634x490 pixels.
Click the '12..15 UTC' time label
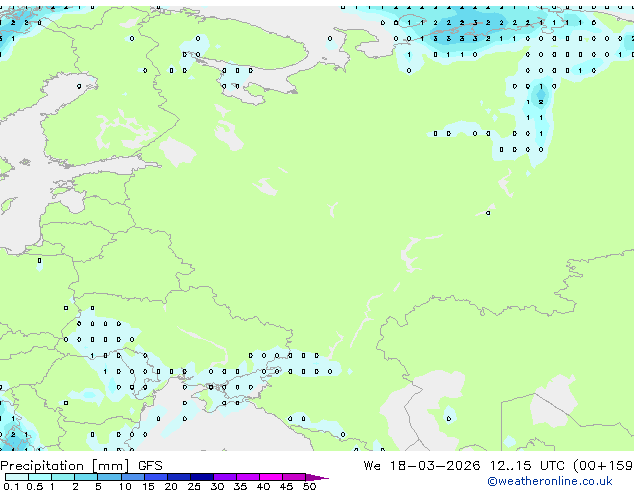pyautogui.click(x=527, y=466)
